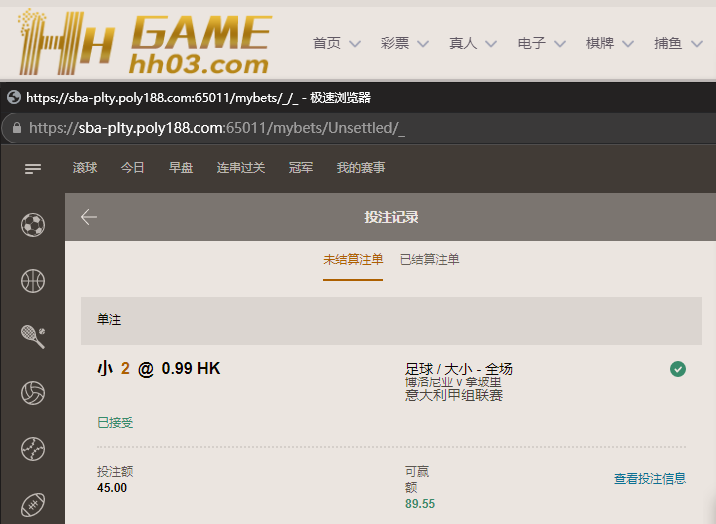This screenshot has width=716, height=524.
Task: Open the 连串过关 menu item
Action: point(240,168)
